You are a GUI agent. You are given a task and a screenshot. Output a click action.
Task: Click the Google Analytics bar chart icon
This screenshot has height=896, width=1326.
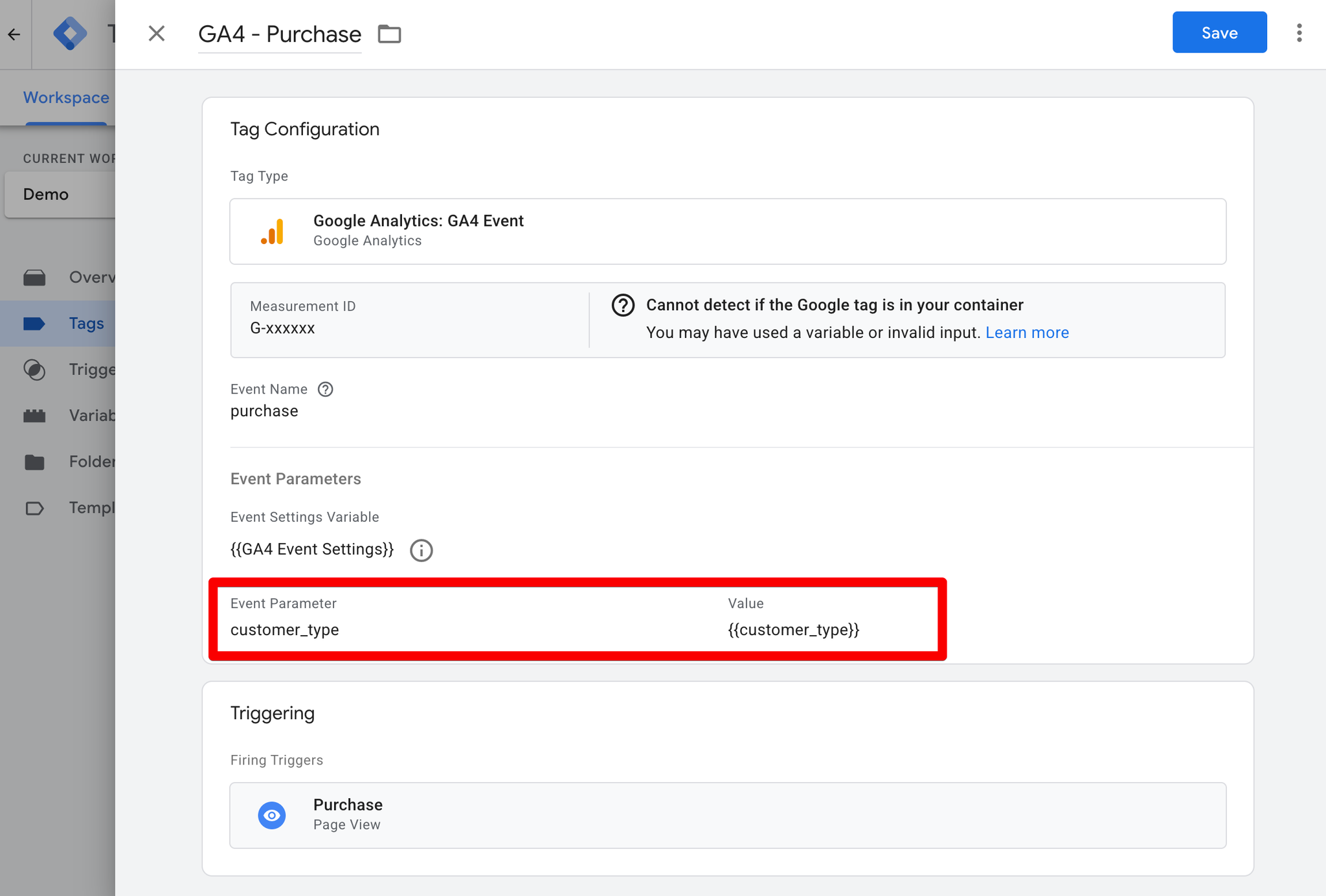tap(273, 231)
